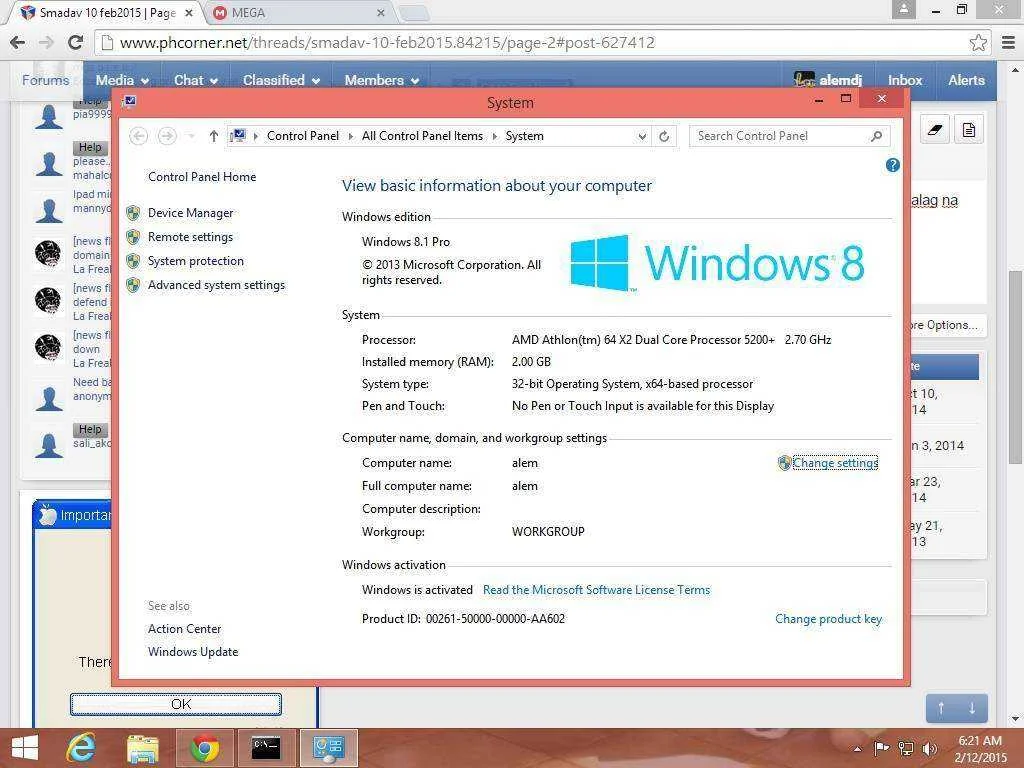Open Device Manager
Viewport: 1024px width, 768px height.
pos(190,213)
